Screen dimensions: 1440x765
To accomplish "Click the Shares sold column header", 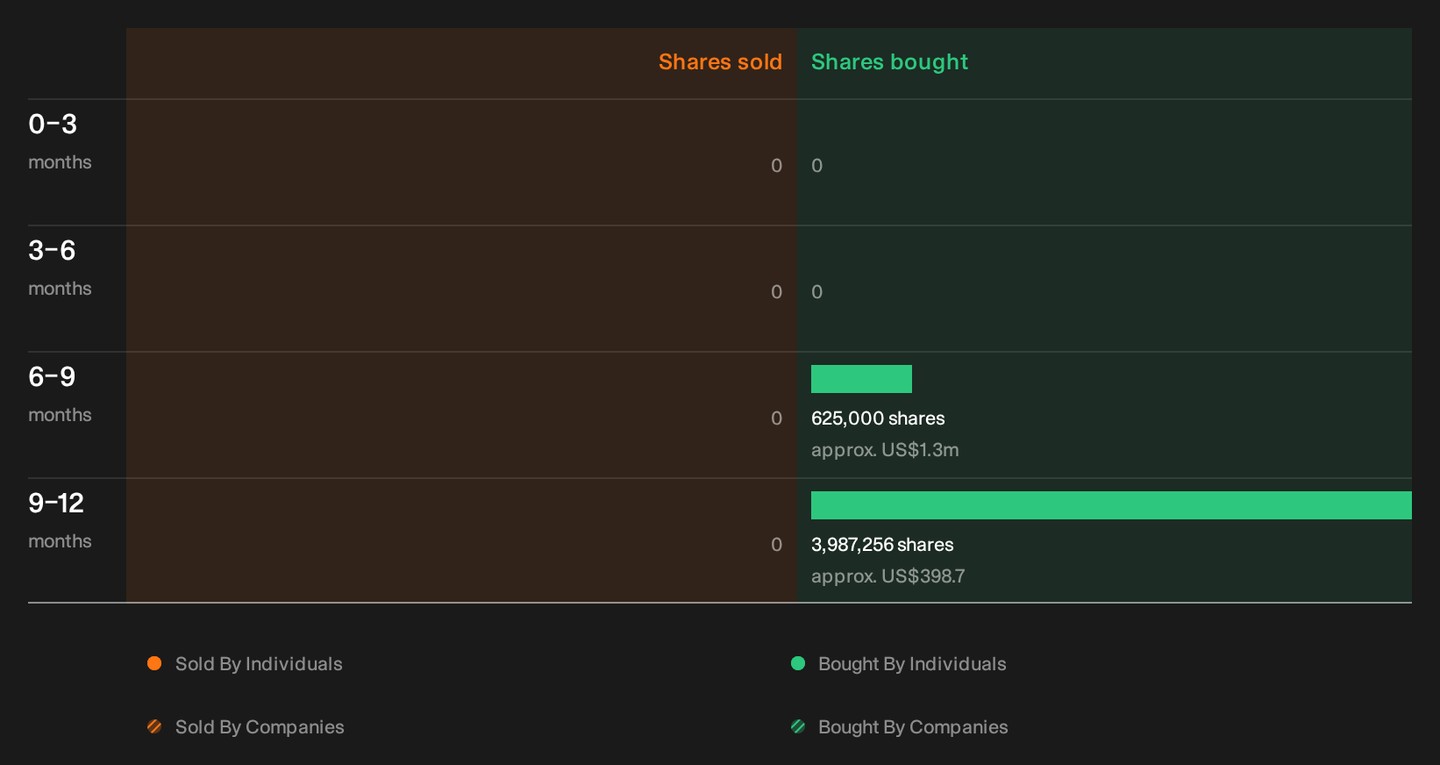I will 720,62.
